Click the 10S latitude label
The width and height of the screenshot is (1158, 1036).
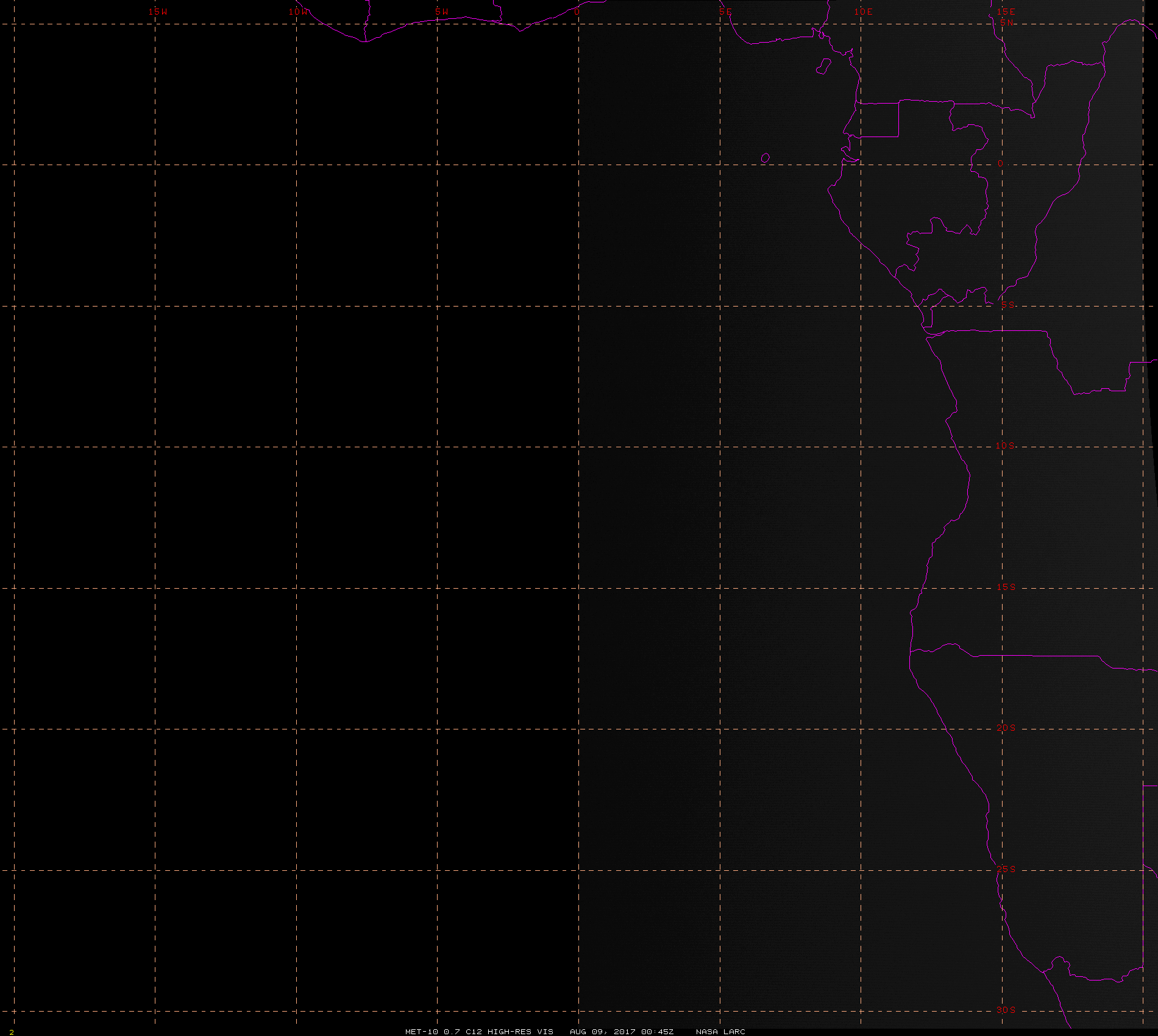tap(1006, 445)
